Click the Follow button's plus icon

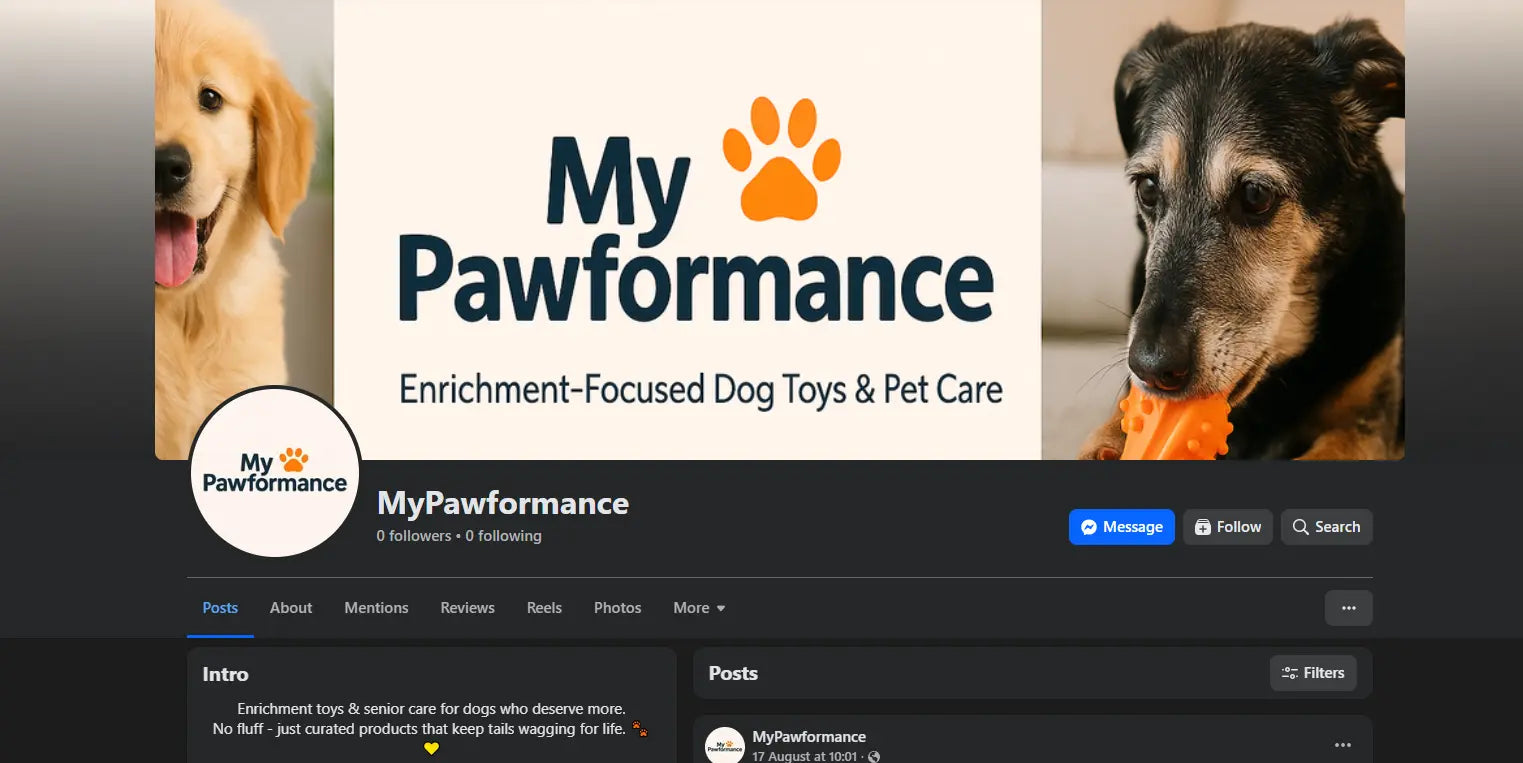[x=1203, y=527]
